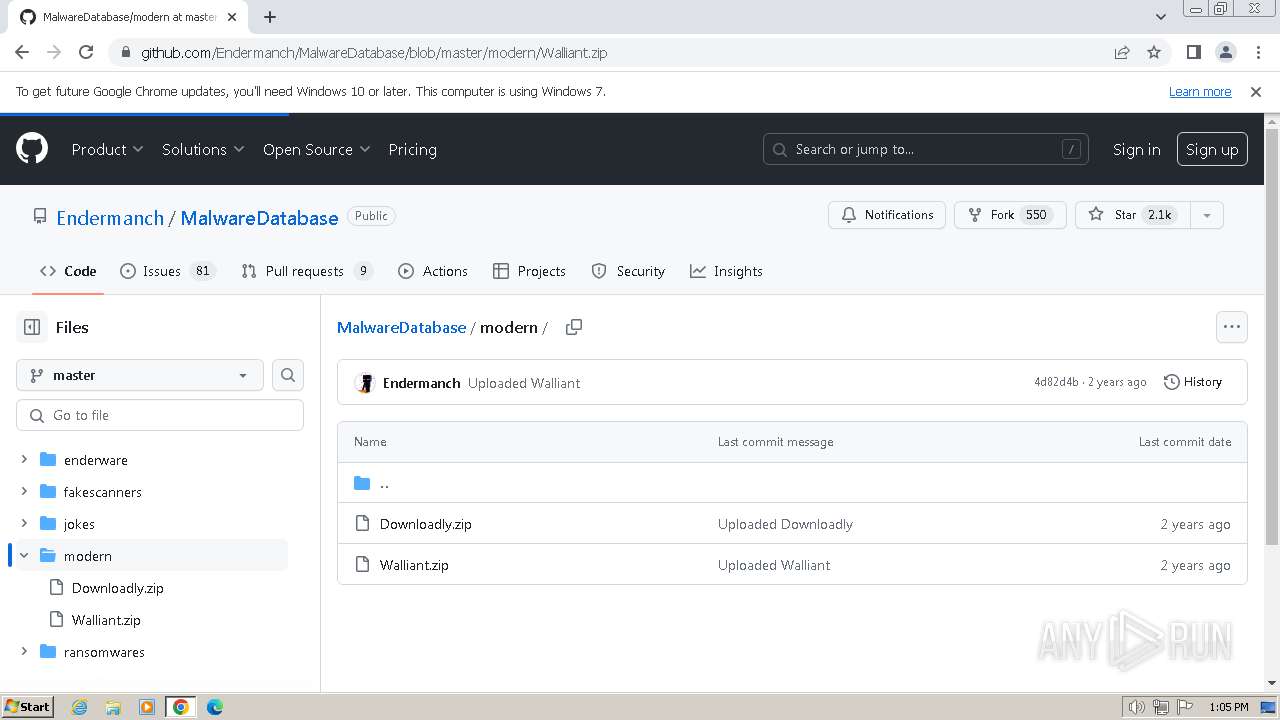This screenshot has width=1280, height=720.
Task: Click the search files magnifier icon
Action: pos(288,375)
